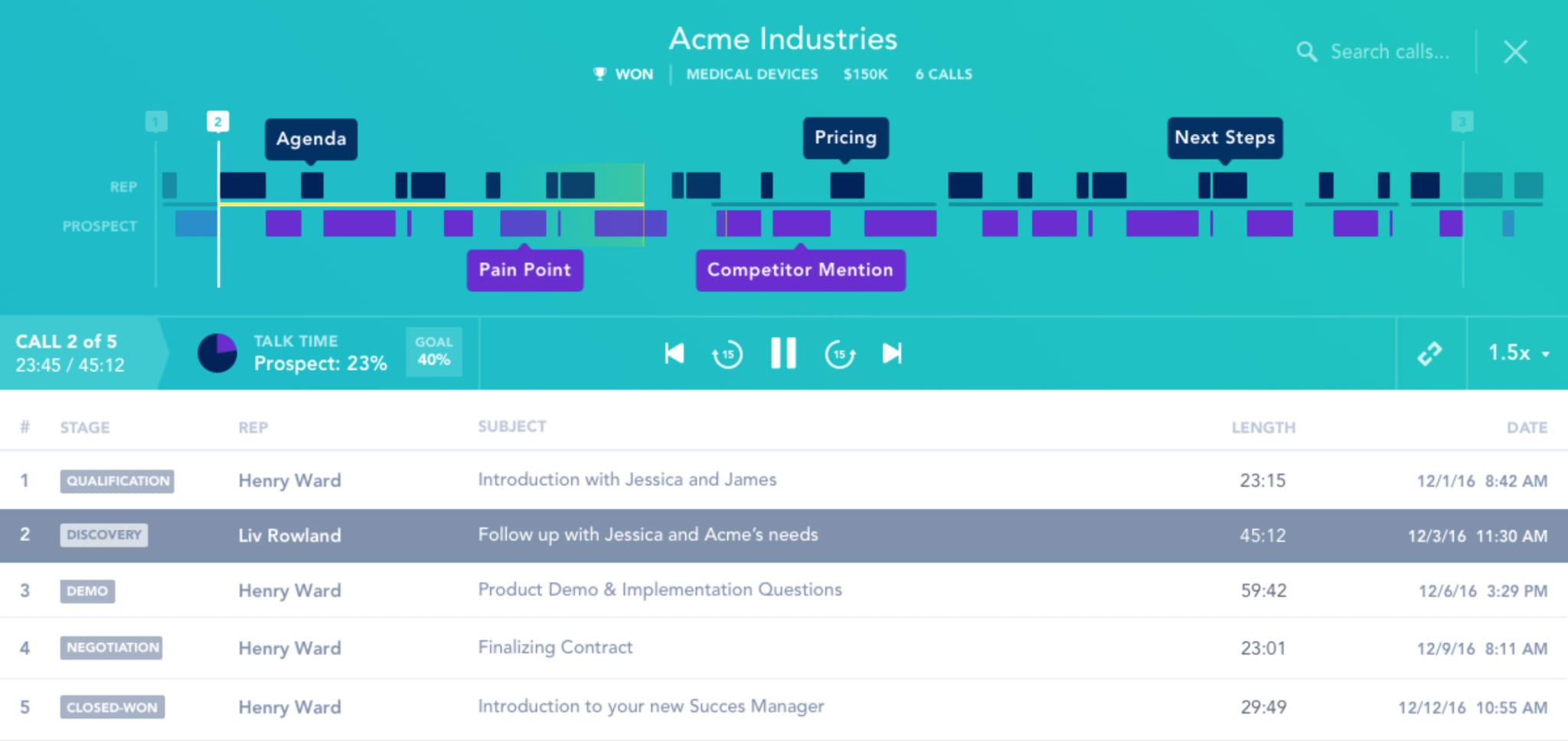
Task: Open call 'Follow up with Jessica and Acme's needs'
Action: (x=648, y=535)
